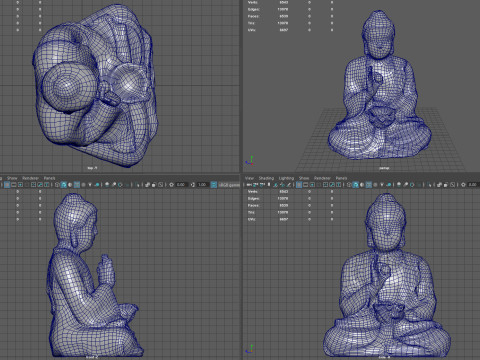Toggle Resolution Gate in front view toolbar
This screenshot has width=480, height=360.
coord(312,184)
